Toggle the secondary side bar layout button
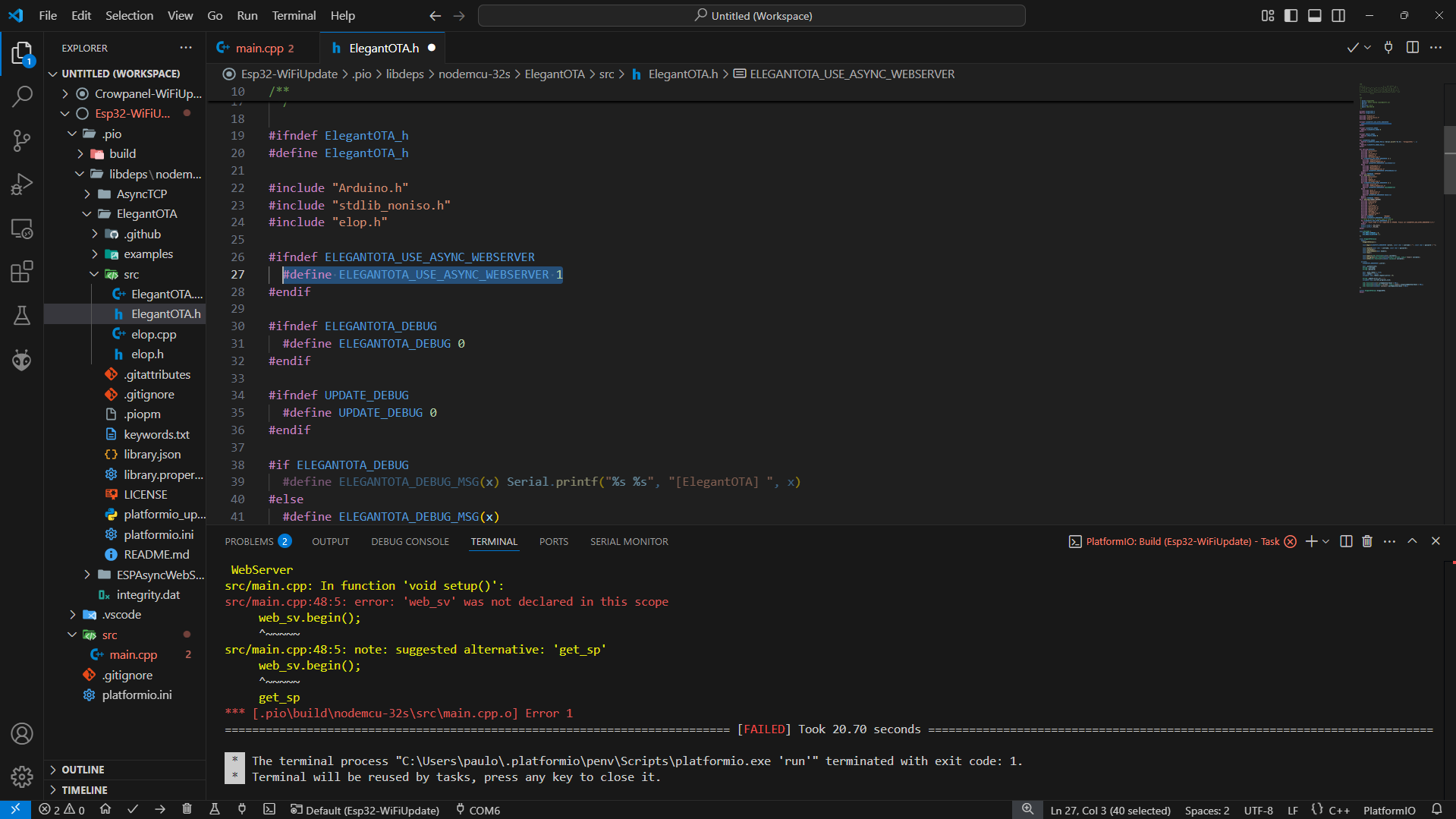Screen dimensions: 1456x819 click(1338, 16)
